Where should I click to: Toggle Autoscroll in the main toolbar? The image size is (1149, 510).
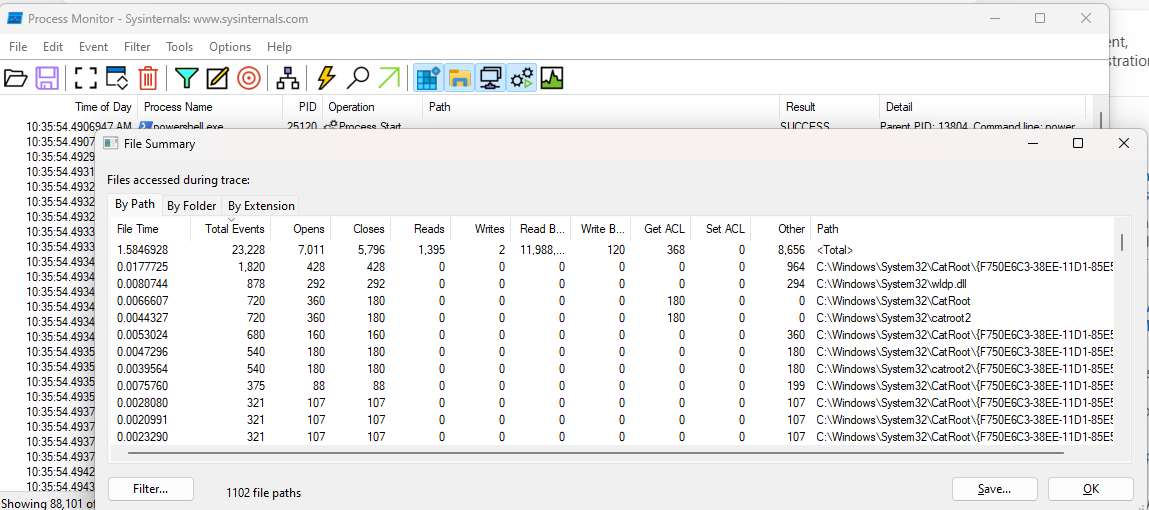[x=117, y=78]
